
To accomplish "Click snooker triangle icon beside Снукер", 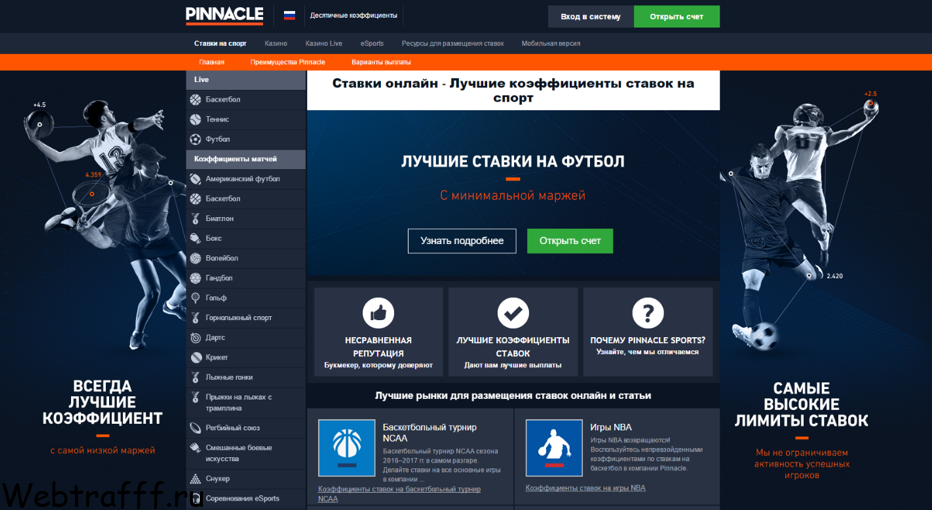I will tap(196, 478).
